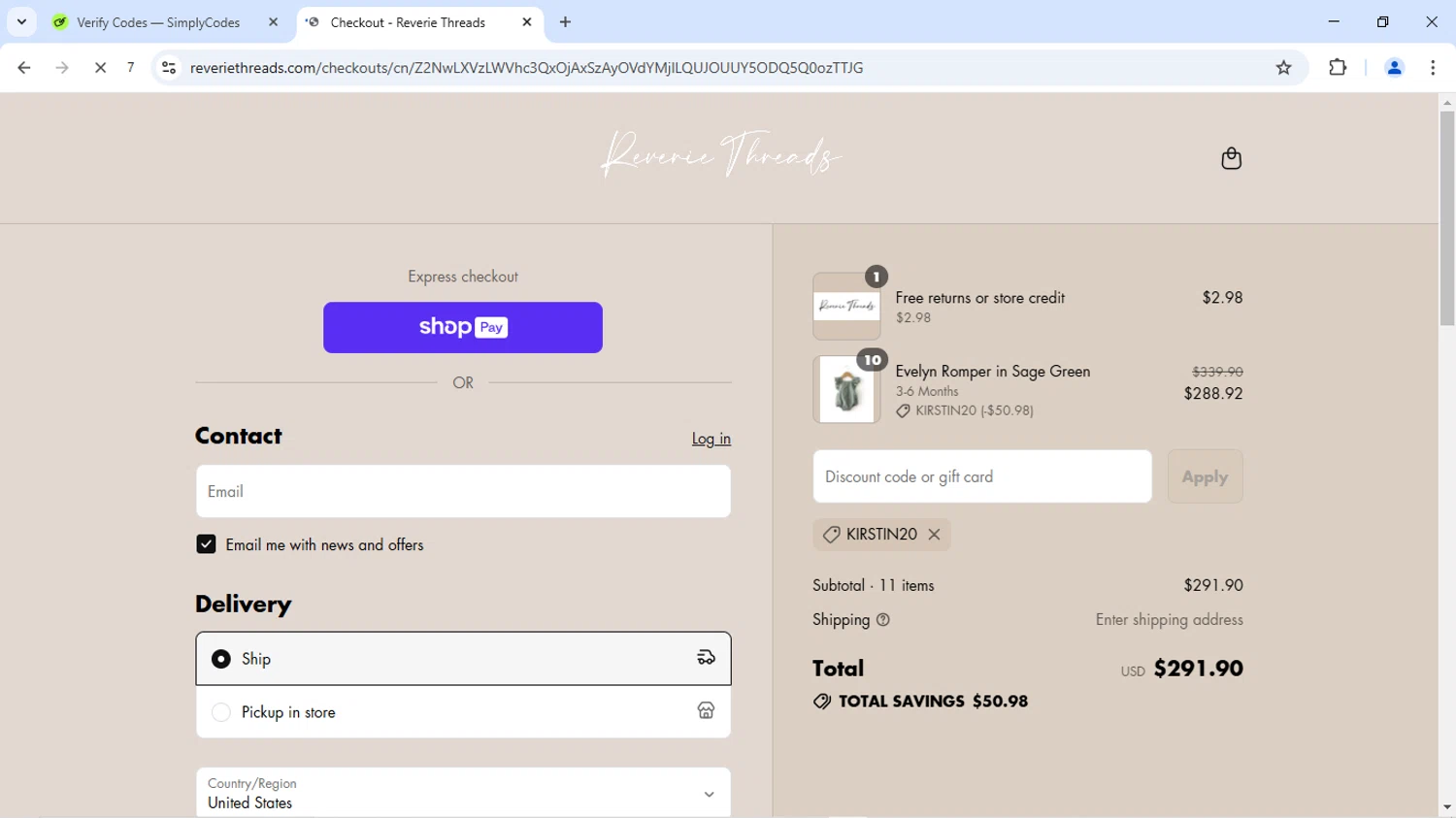The height and width of the screenshot is (818, 1456).
Task: Open the shopping bag cart icon
Action: point(1231,158)
